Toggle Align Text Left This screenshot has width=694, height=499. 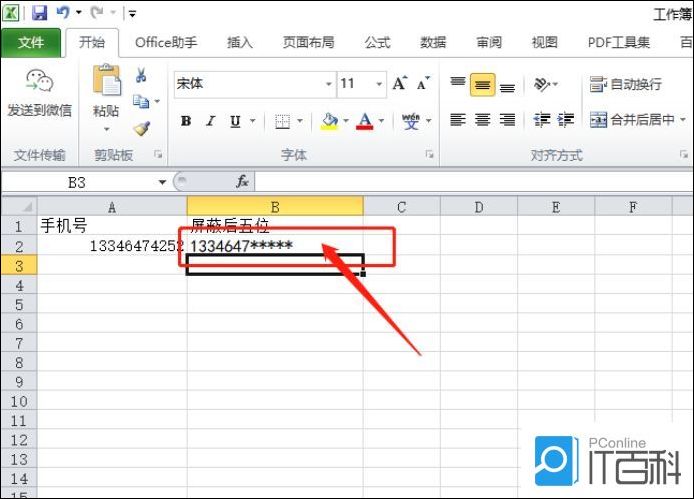pyautogui.click(x=458, y=120)
